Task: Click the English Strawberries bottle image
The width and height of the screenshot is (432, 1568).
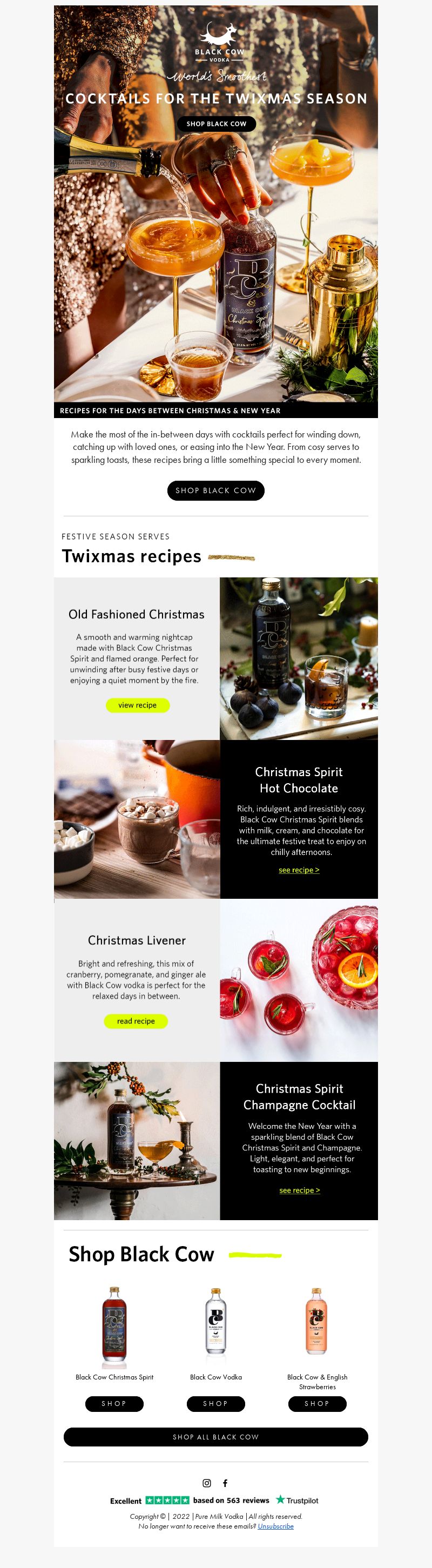Action: pos(316,1321)
